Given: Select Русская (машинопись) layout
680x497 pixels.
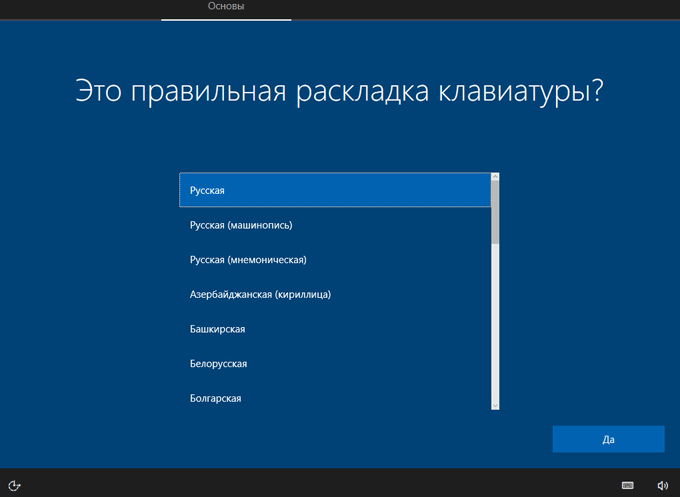Looking at the screenshot, I should [335, 225].
